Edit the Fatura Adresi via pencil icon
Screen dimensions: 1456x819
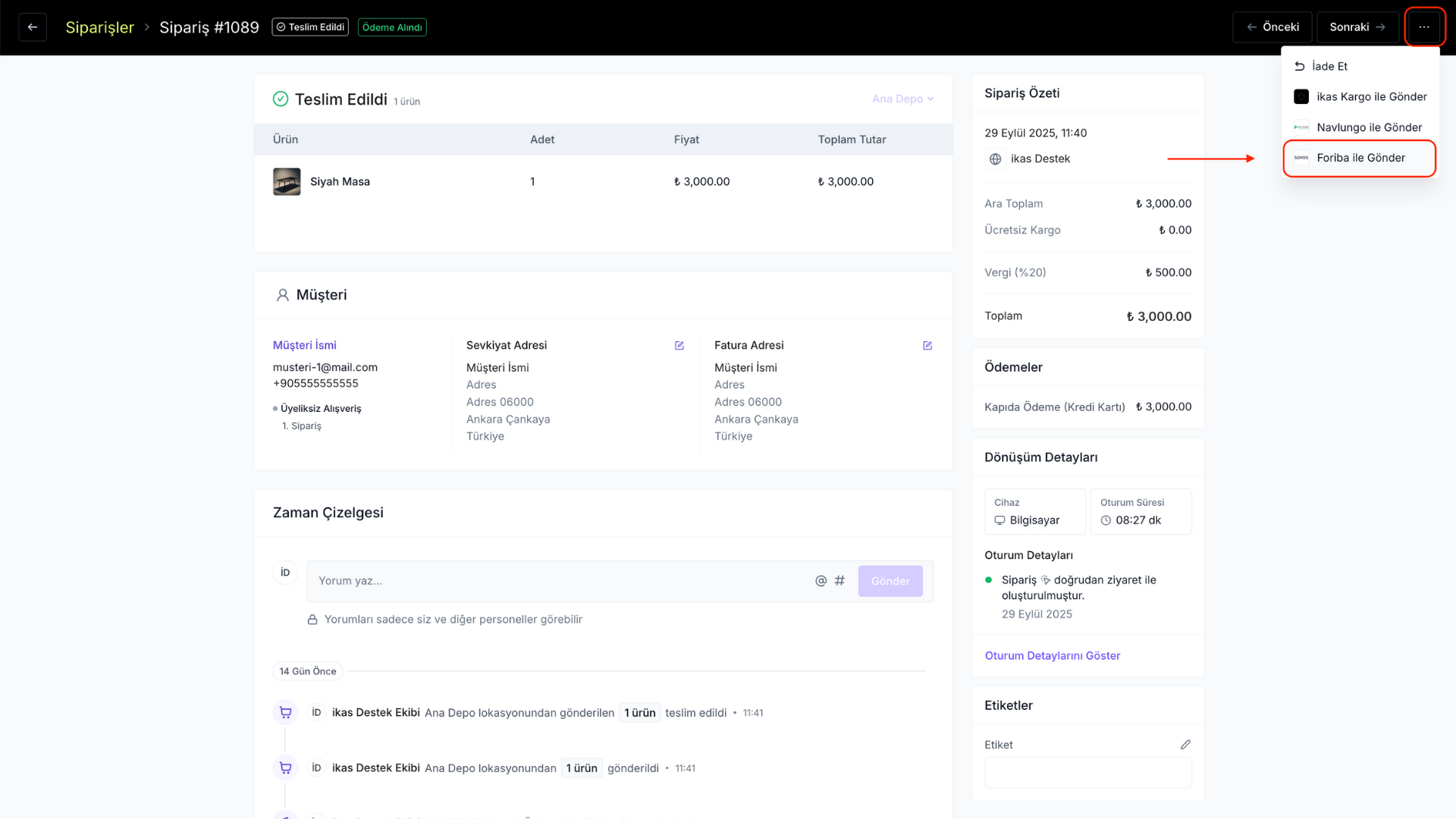[927, 346]
